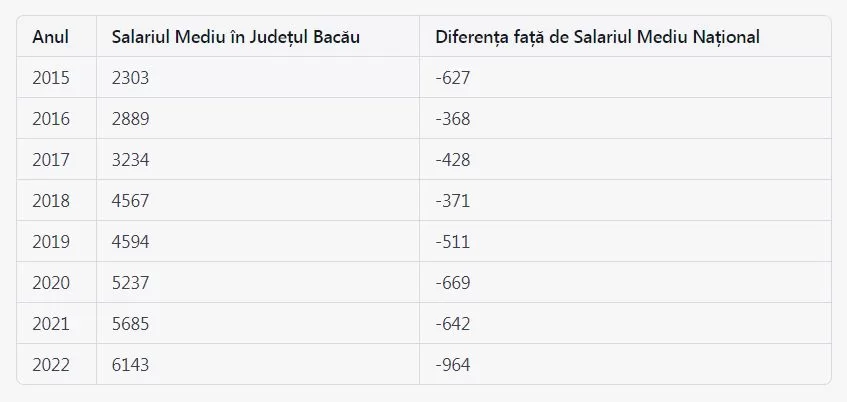
Task: Click the salary value 2303
Action: coord(130,78)
